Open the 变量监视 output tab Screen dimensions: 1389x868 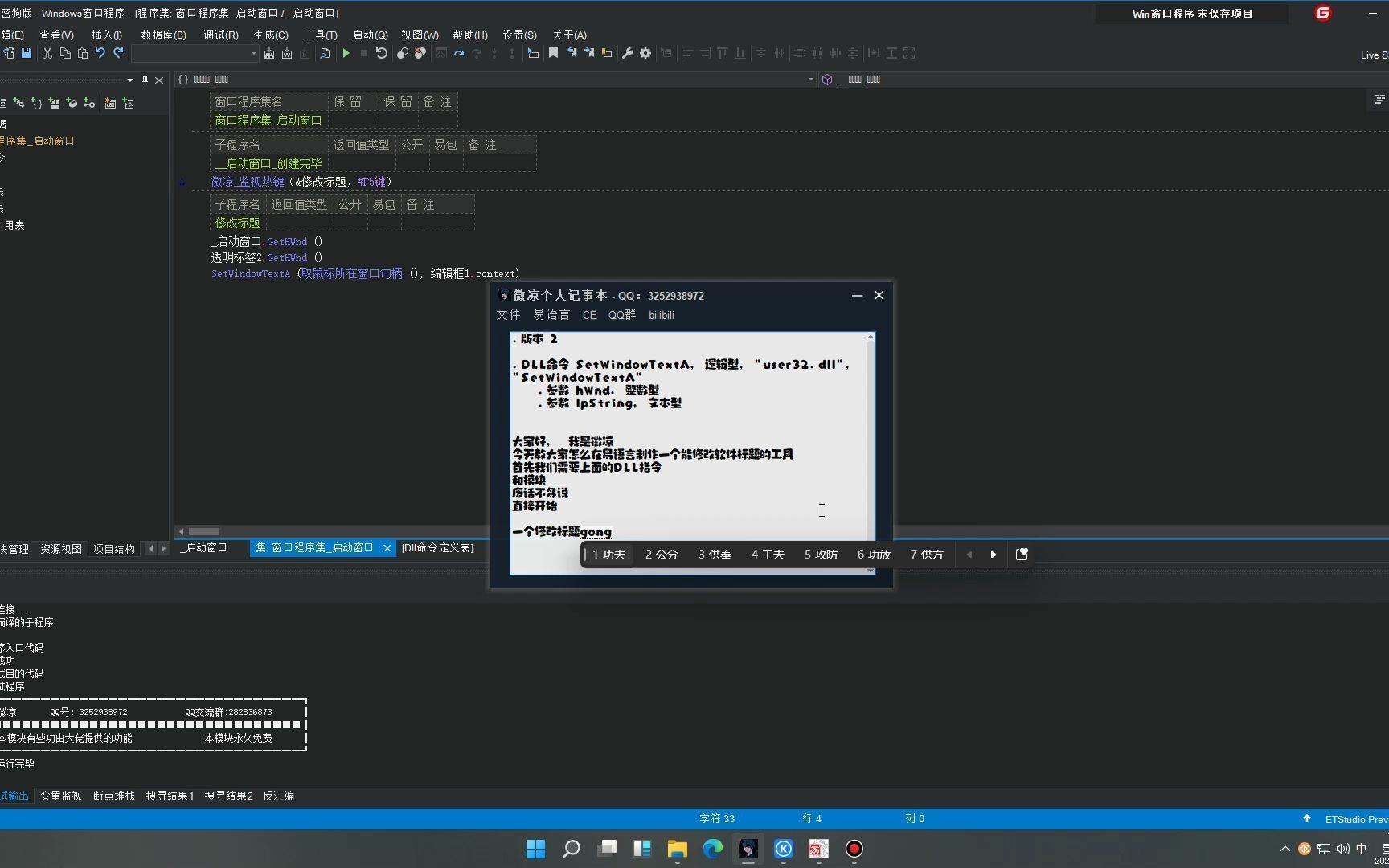(x=61, y=796)
